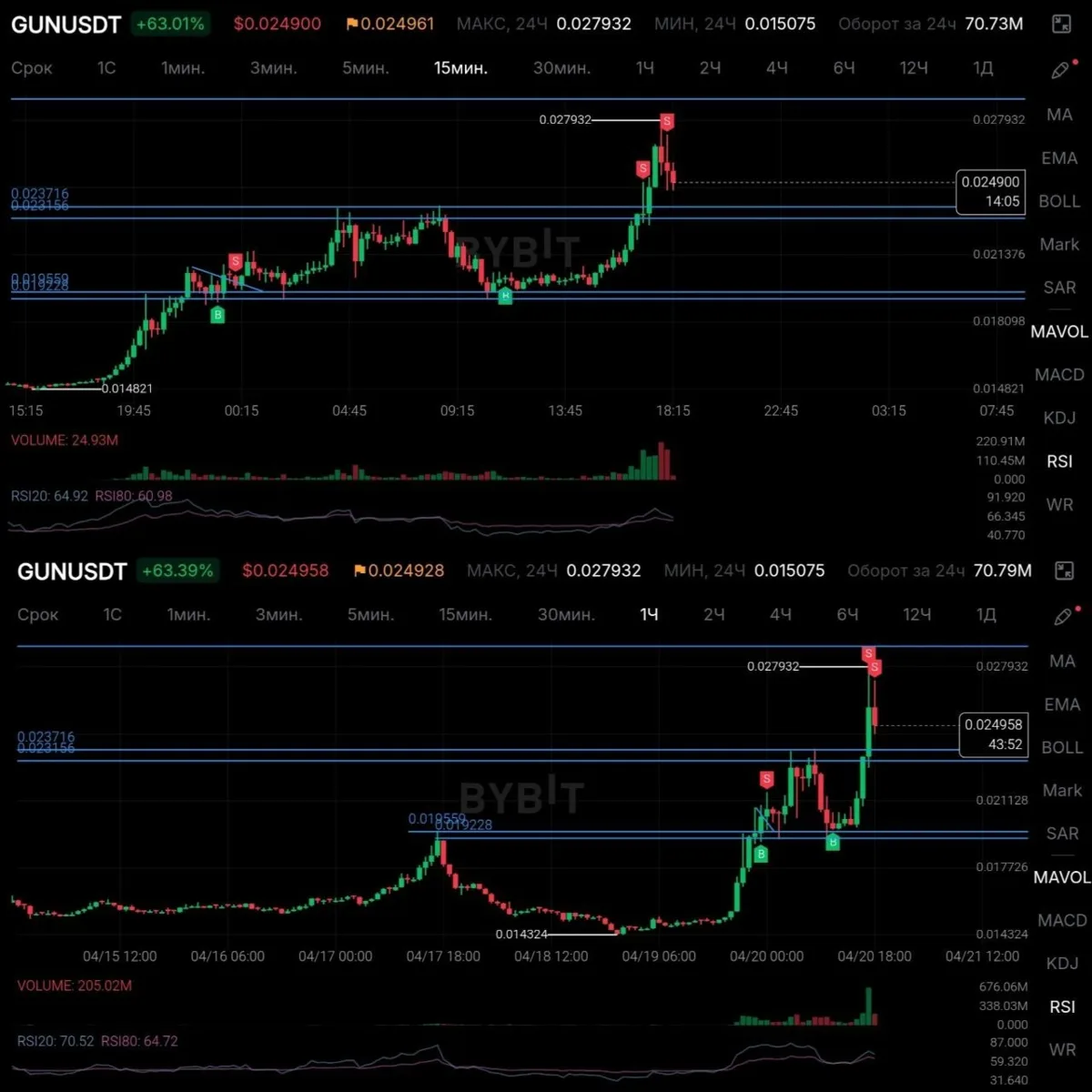
Task: Select 15мин. timeframe on lower chart
Action: tap(465, 615)
